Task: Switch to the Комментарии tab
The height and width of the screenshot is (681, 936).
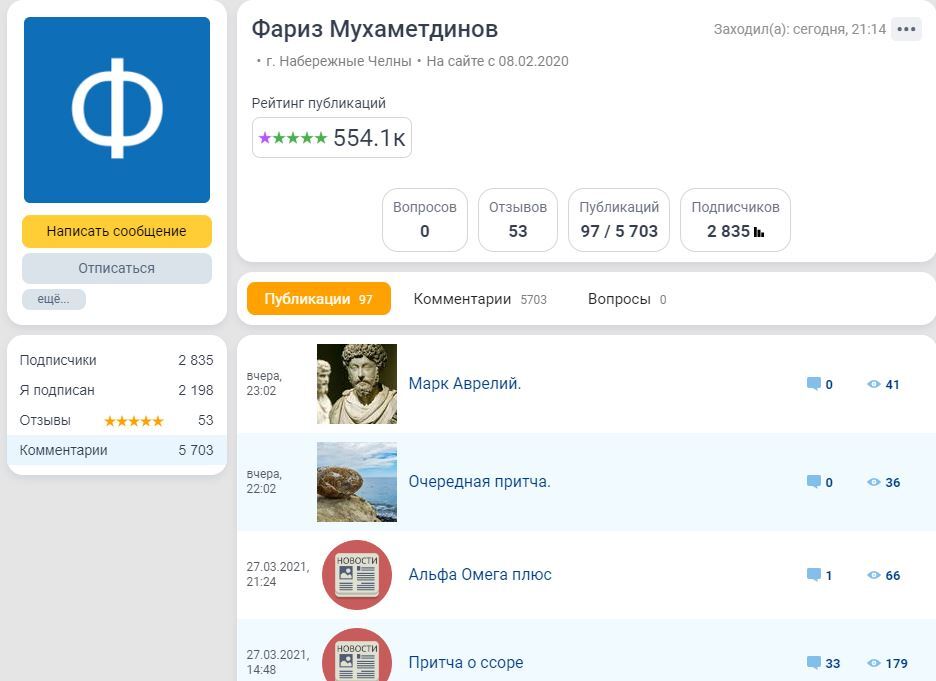Action: (479, 299)
